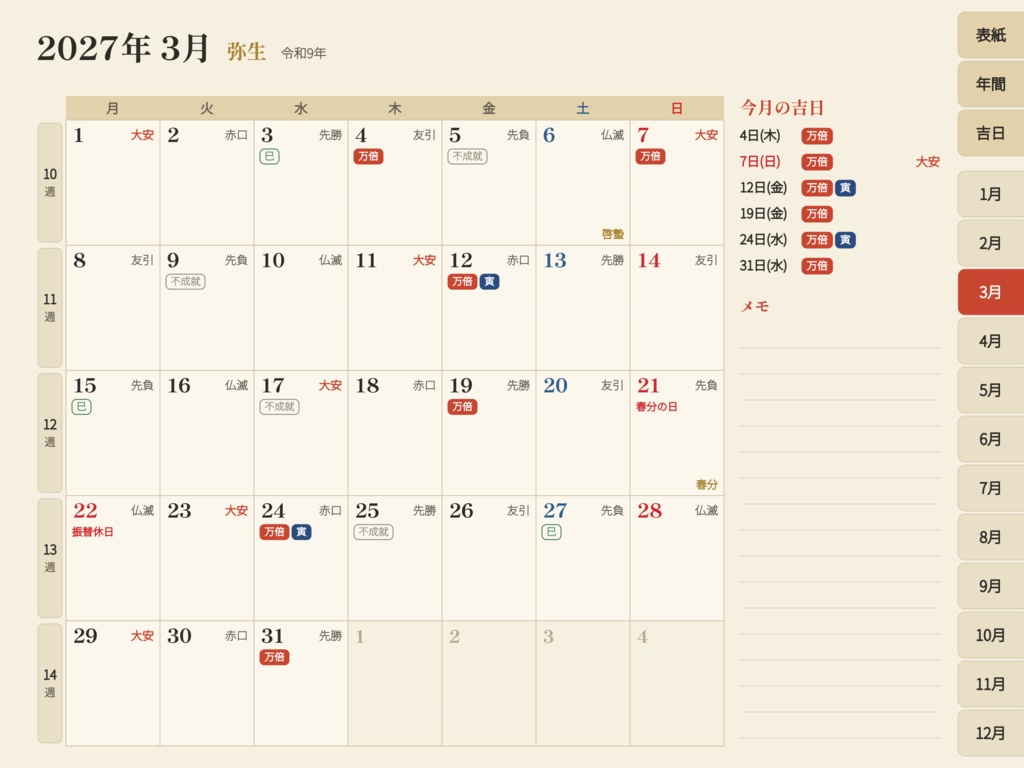The height and width of the screenshot is (768, 1024).
Task: Navigate to the 11月 tab
Action: (990, 684)
